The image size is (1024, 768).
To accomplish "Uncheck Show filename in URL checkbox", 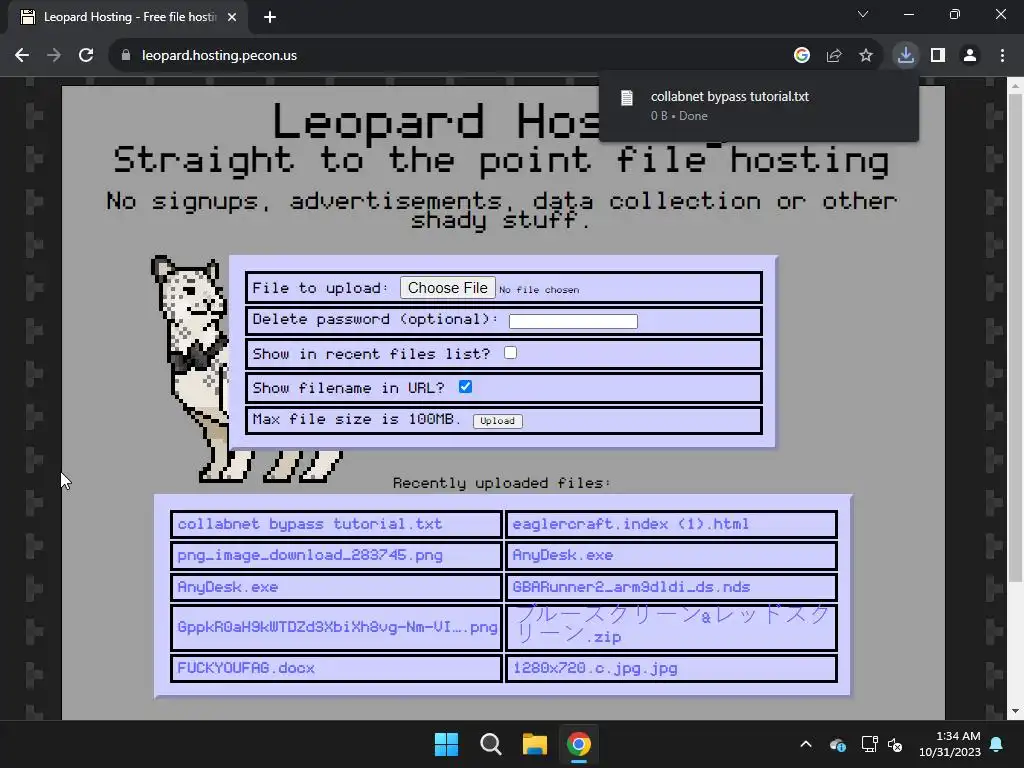I will pyautogui.click(x=465, y=387).
